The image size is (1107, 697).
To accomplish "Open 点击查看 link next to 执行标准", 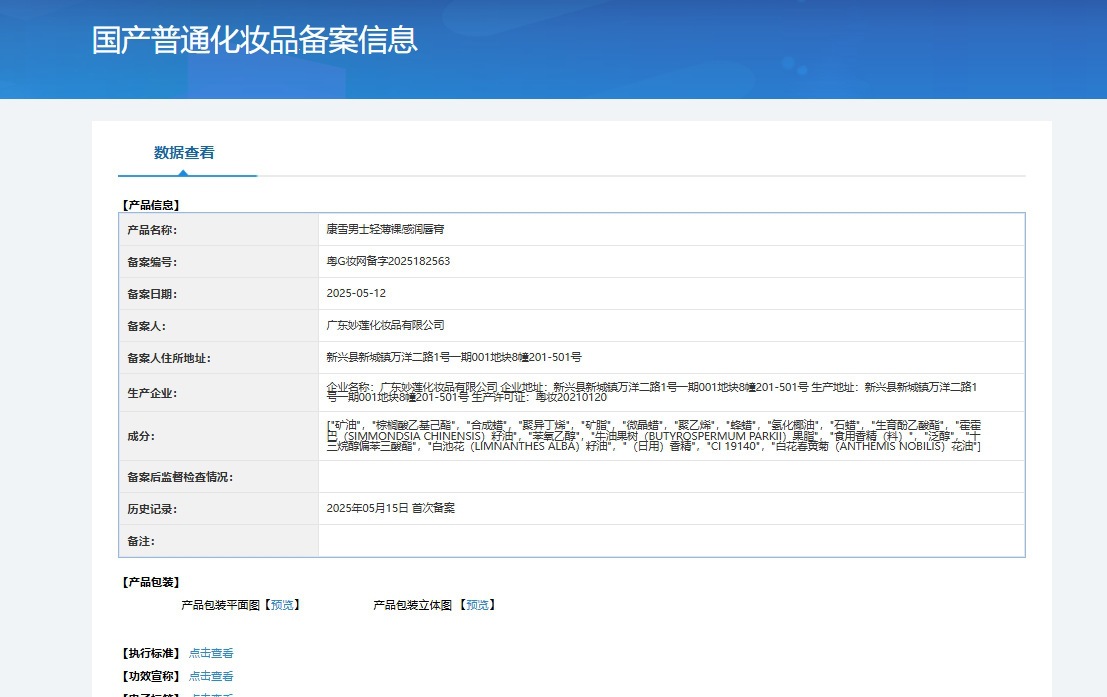I will [211, 653].
